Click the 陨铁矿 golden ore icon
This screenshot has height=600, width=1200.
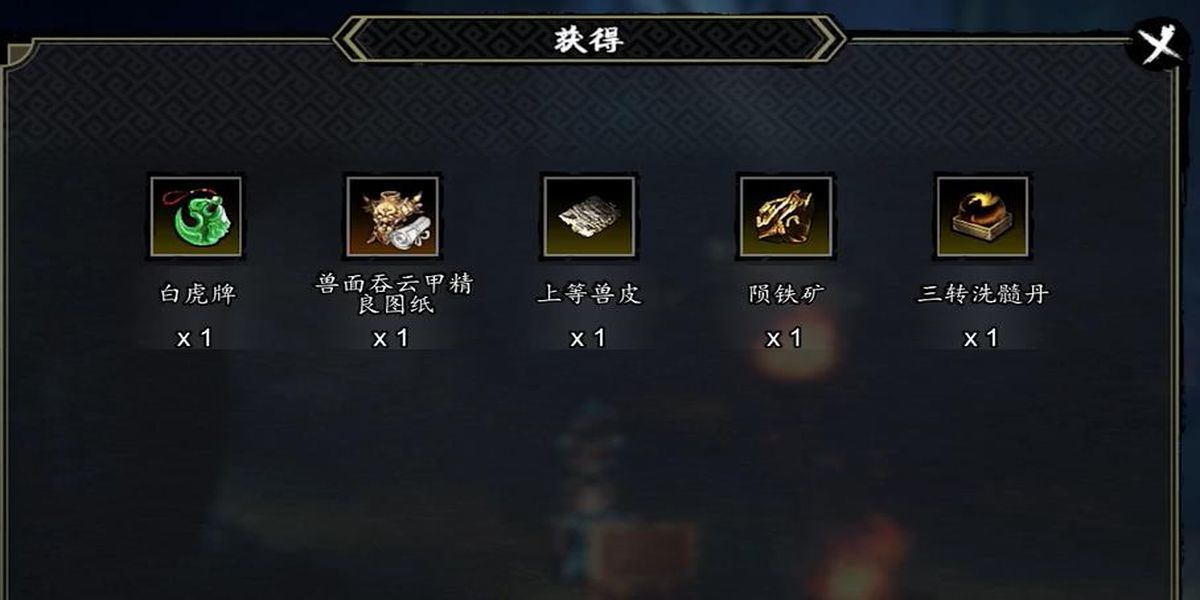(x=785, y=216)
